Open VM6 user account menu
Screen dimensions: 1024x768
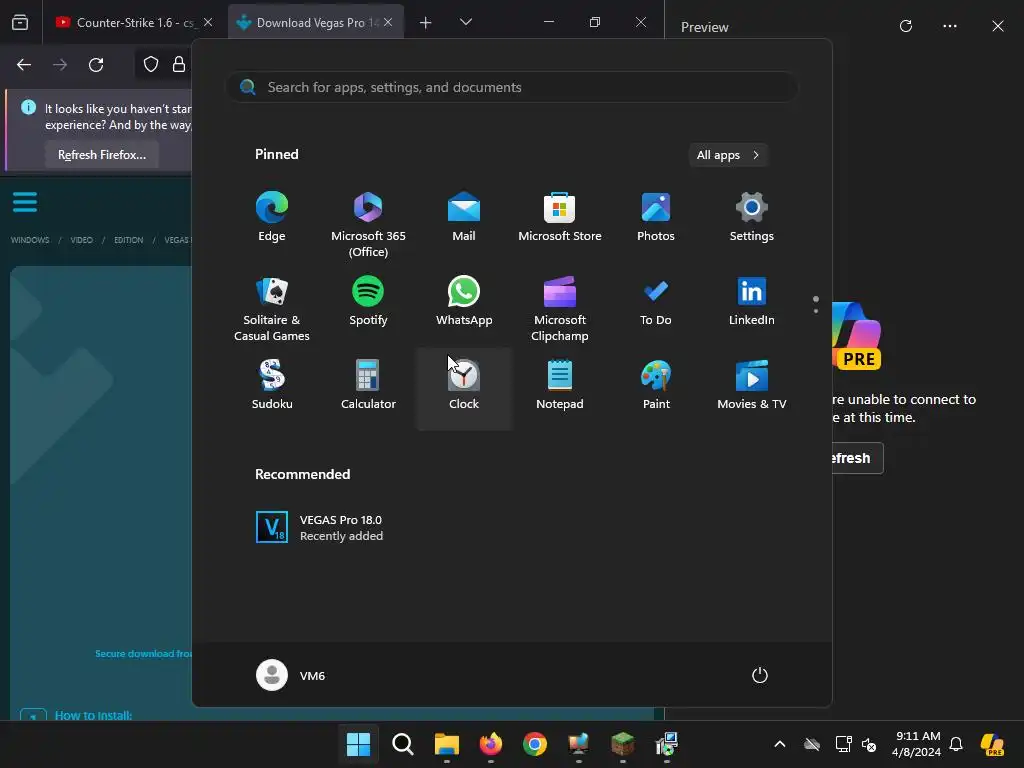[291, 675]
